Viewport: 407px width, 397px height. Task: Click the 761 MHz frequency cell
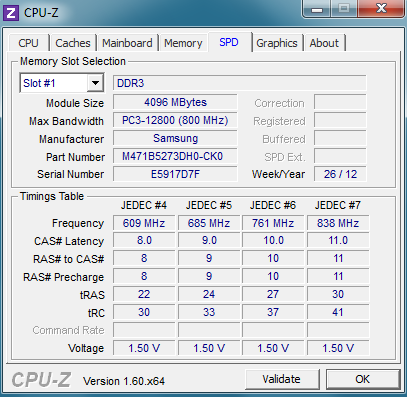273,223
